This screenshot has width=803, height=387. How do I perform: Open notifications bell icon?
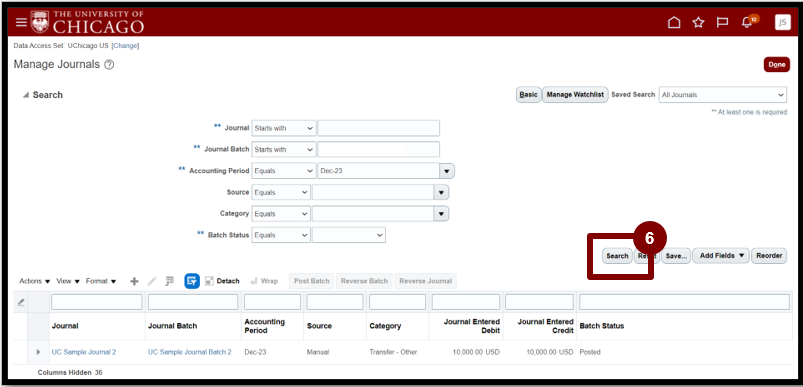tap(747, 23)
